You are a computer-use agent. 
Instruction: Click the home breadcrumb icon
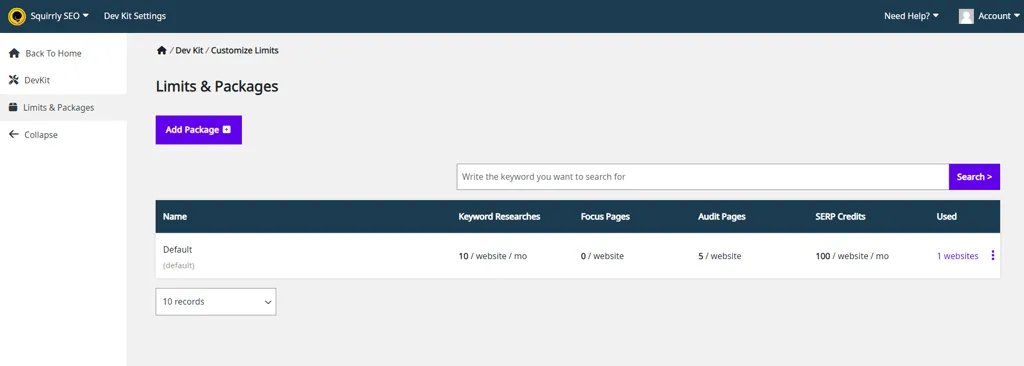(161, 50)
